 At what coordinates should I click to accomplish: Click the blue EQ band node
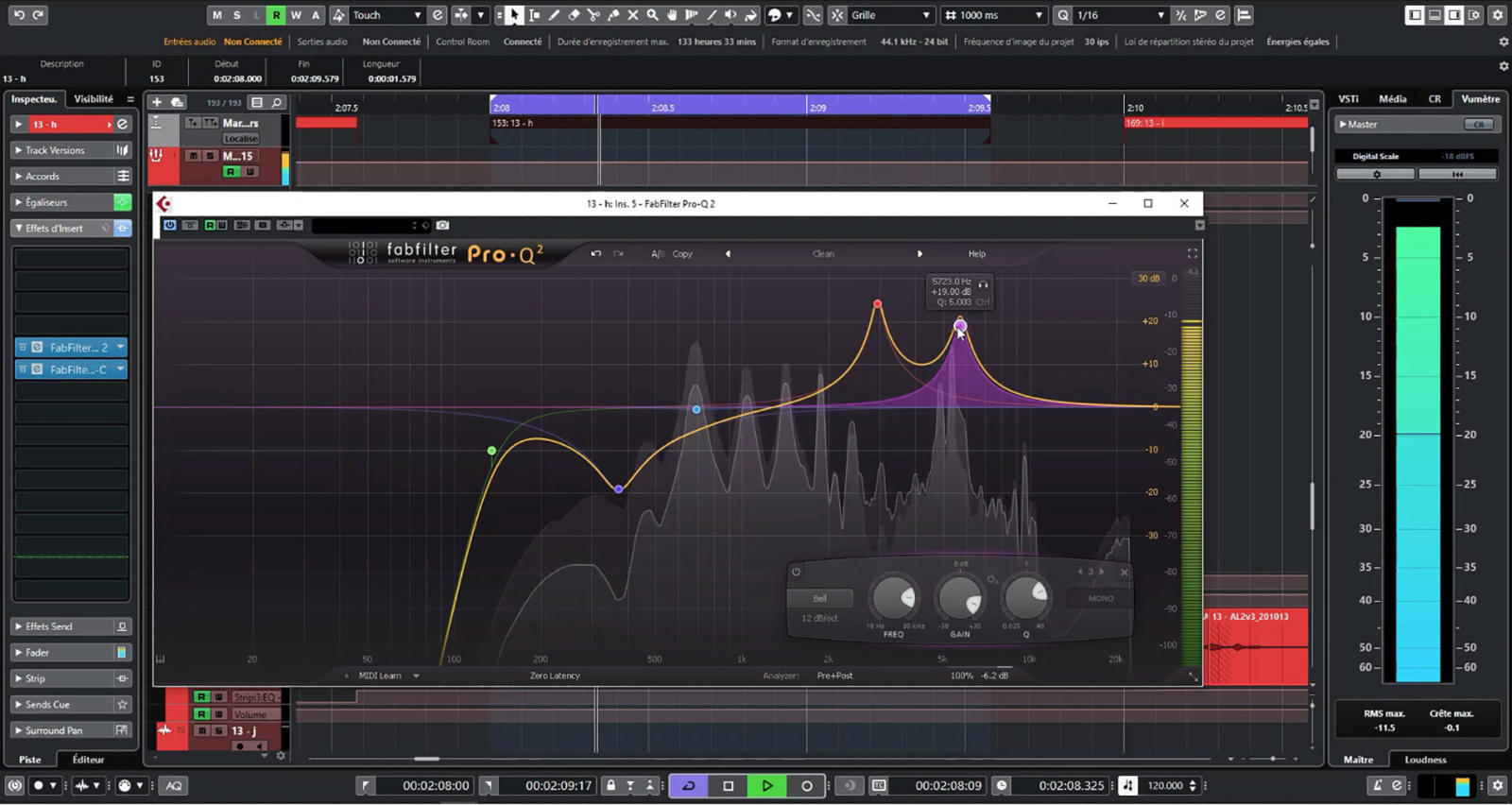(x=696, y=409)
